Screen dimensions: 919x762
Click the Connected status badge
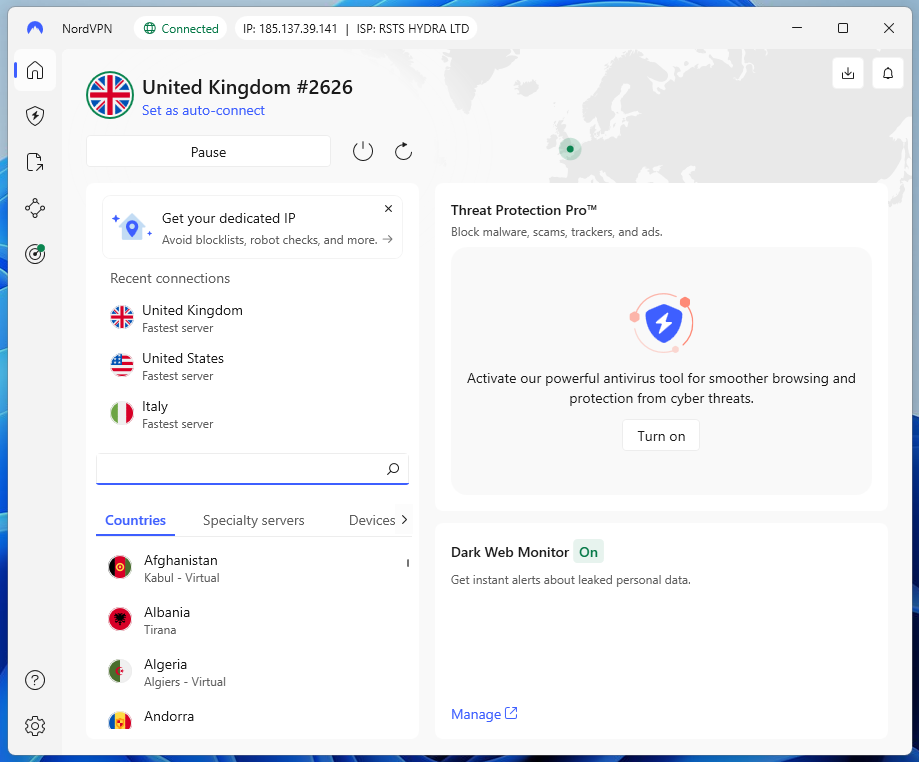pos(181,29)
